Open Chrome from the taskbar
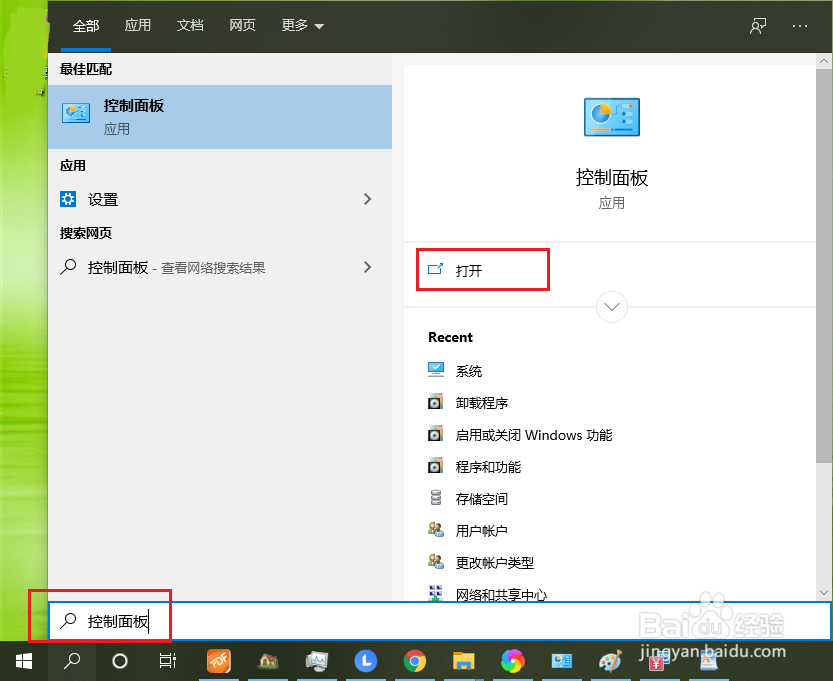833x681 pixels. tap(415, 661)
